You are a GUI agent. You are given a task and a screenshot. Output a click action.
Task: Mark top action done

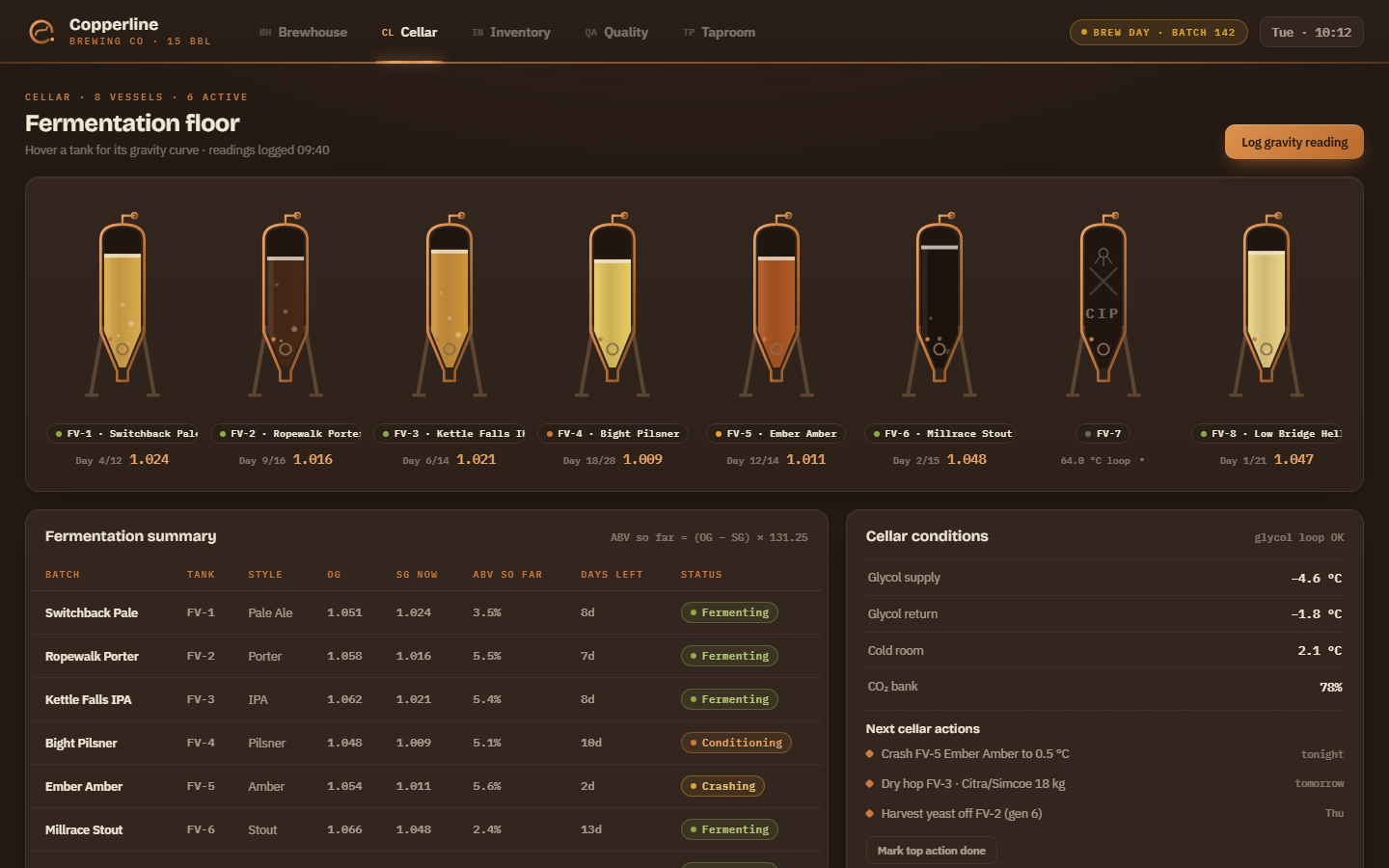932,851
